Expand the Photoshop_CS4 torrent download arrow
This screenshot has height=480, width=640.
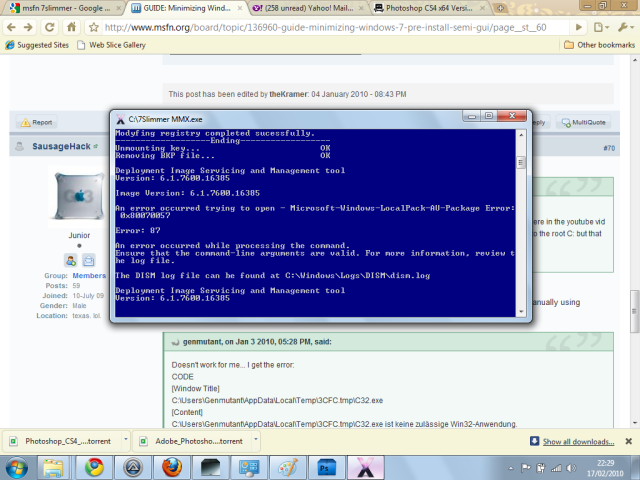point(126,439)
